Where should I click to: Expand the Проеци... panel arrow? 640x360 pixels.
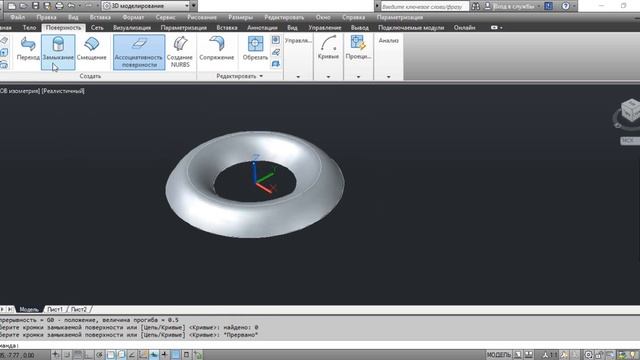(358, 77)
